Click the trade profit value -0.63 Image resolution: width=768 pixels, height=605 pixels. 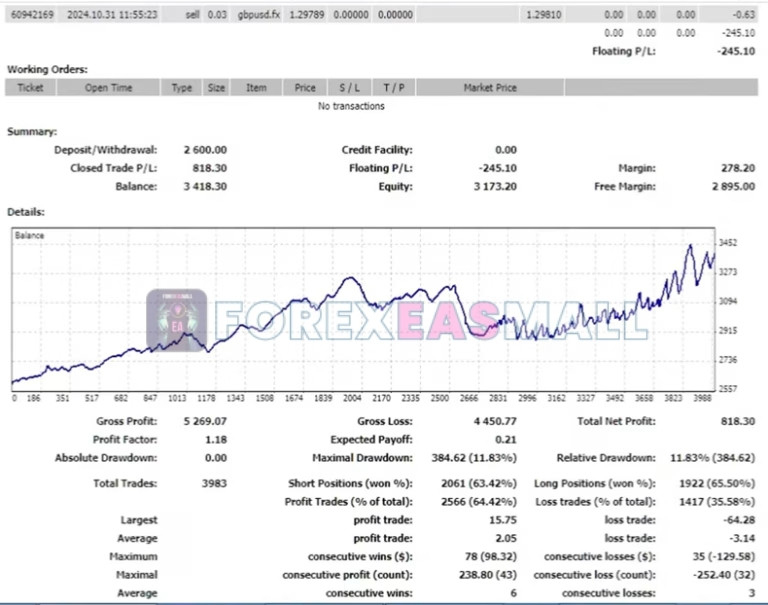pos(744,15)
